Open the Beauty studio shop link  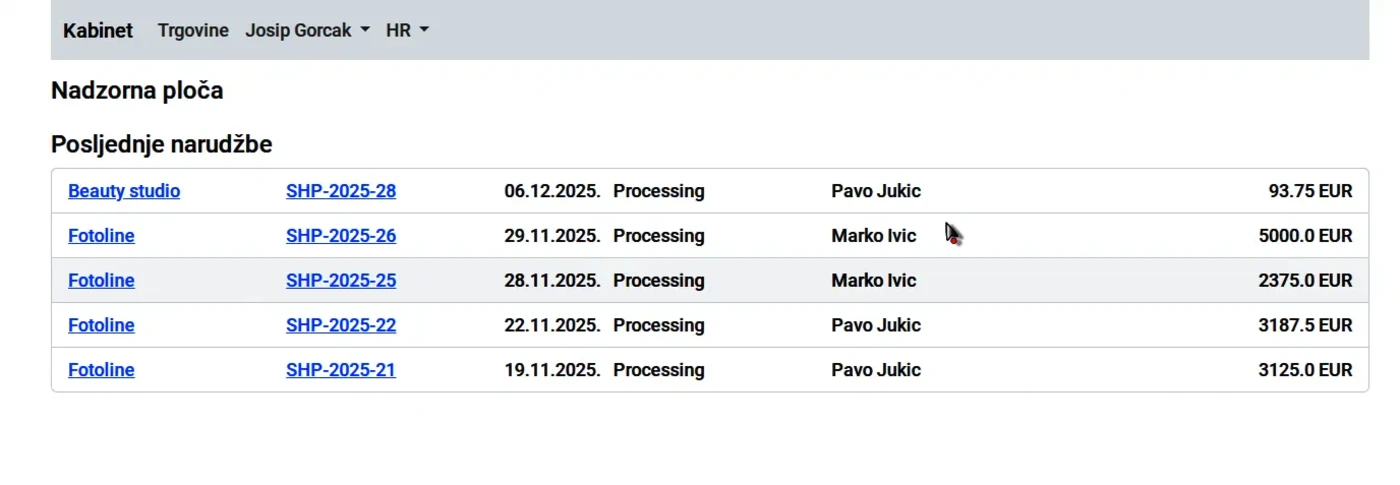[x=124, y=191]
